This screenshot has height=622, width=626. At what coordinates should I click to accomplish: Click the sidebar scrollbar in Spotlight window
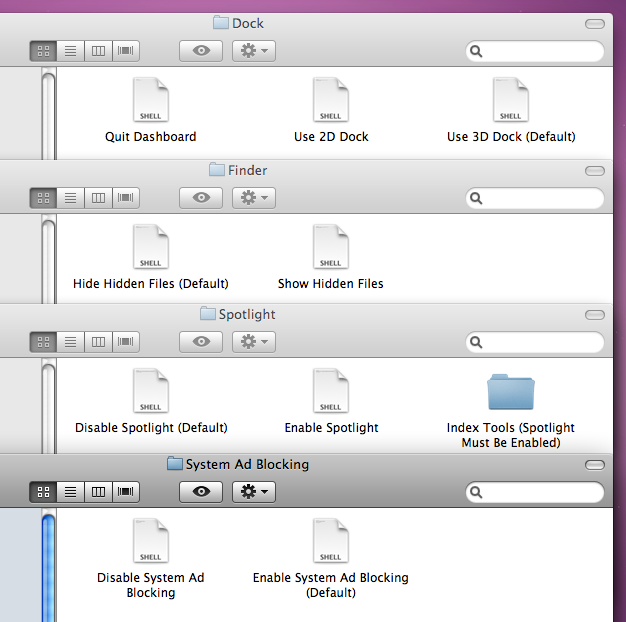(48, 407)
